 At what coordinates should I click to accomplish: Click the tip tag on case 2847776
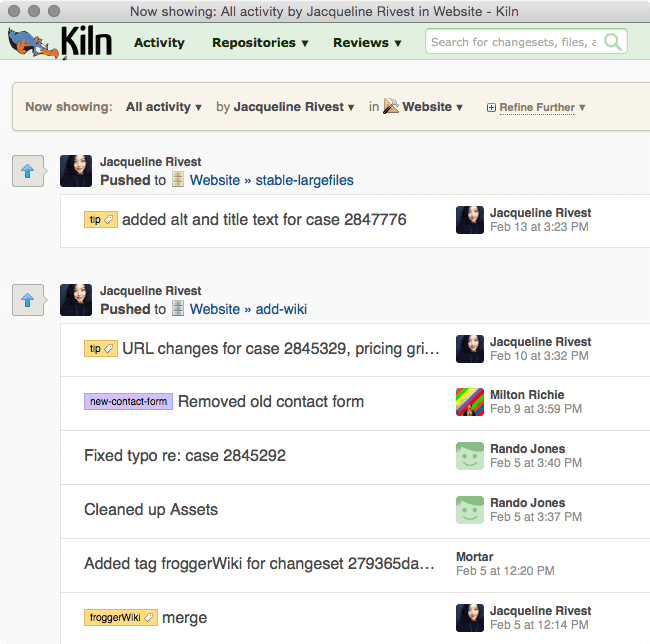101,220
